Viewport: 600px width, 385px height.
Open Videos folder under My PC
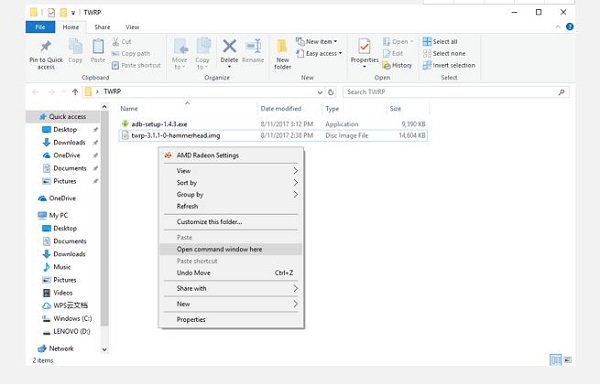tap(58, 293)
